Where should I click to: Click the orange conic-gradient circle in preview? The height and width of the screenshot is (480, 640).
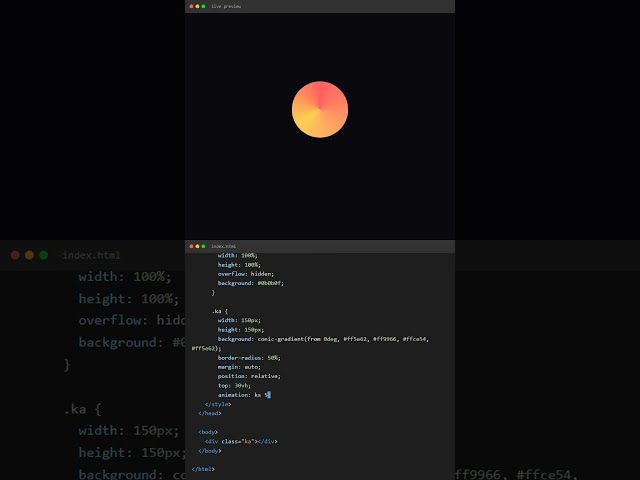pos(320,109)
